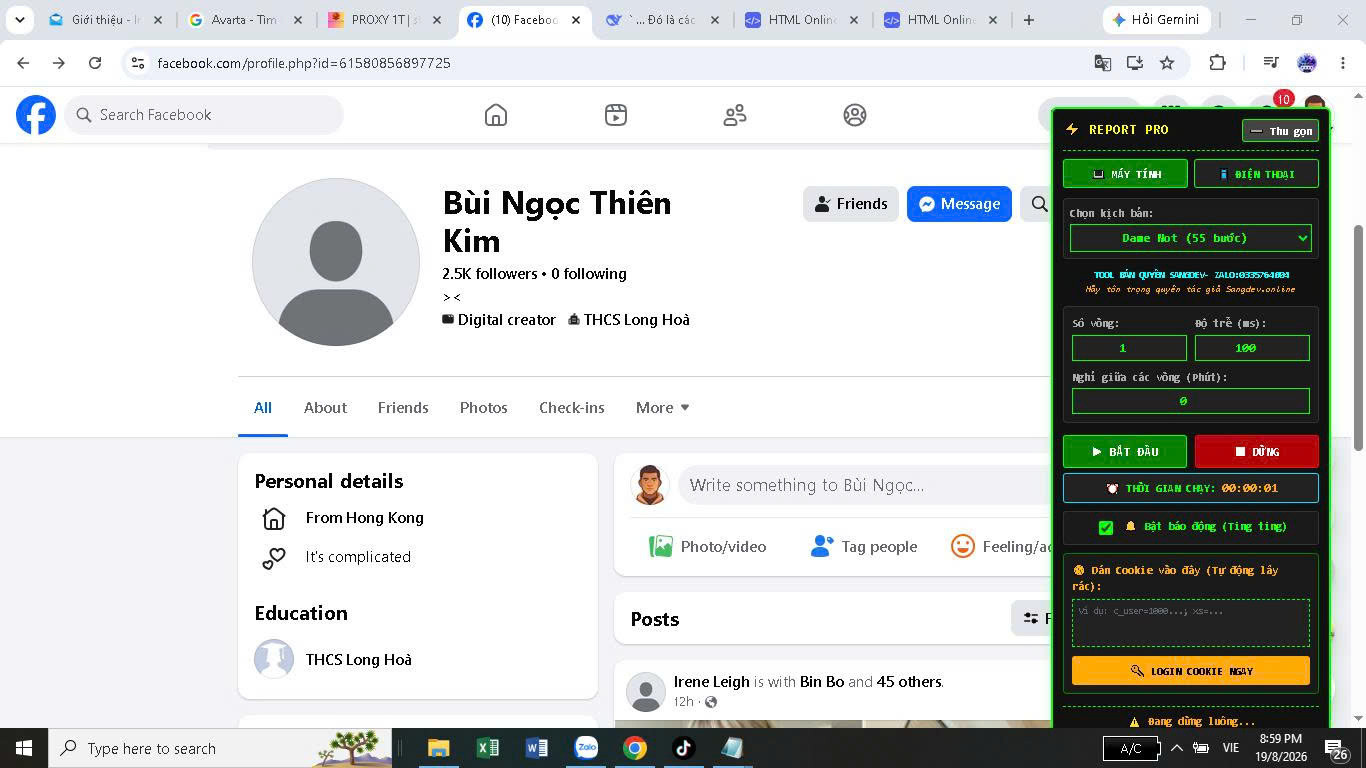This screenshot has height=768, width=1366.
Task: Click LOGIN COOKIE NGAY button
Action: 1191,671
